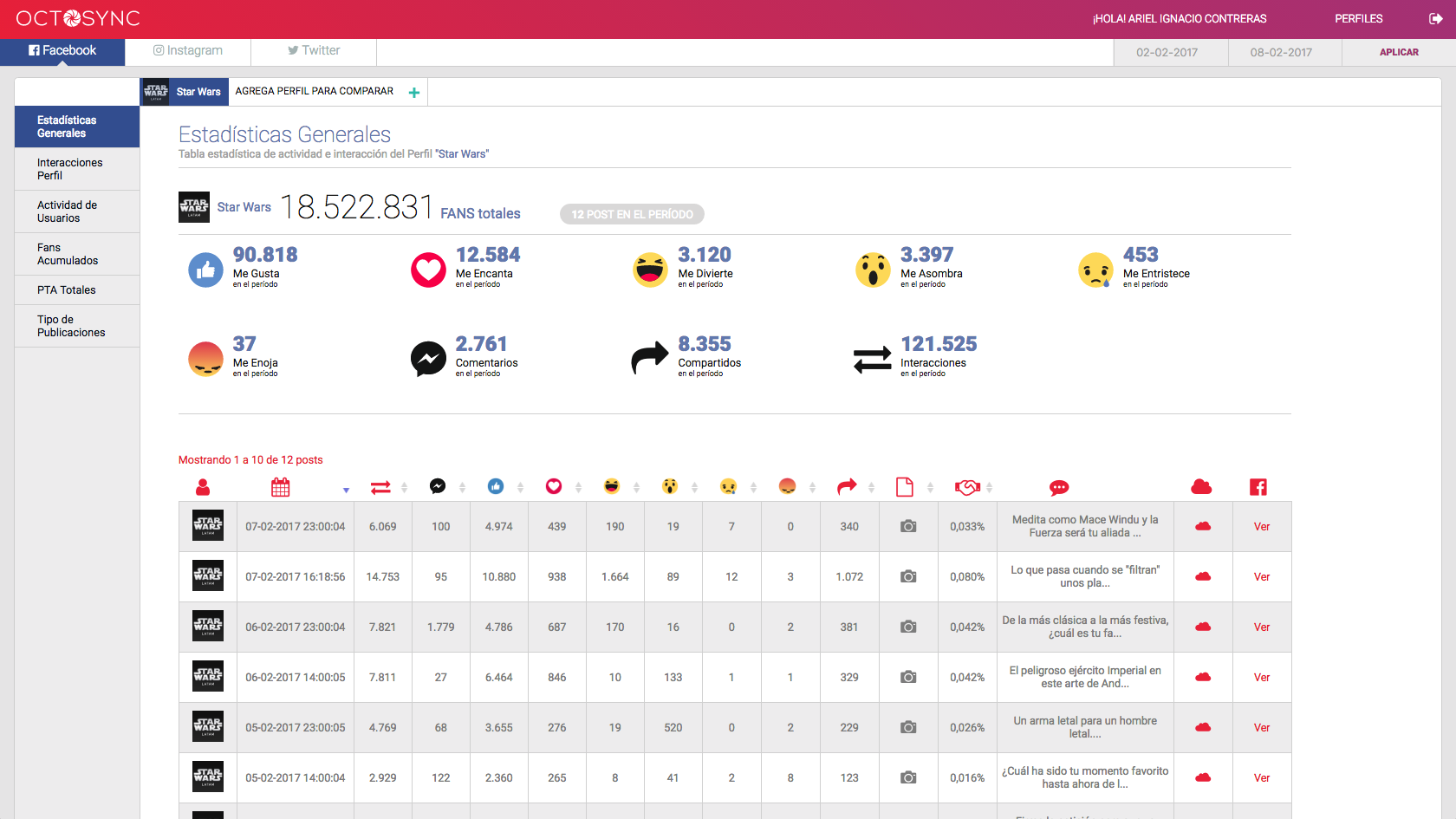Screen dimensions: 1456x819
Task: Open Ver link for the 'filtran' post
Action: pyautogui.click(x=1261, y=577)
